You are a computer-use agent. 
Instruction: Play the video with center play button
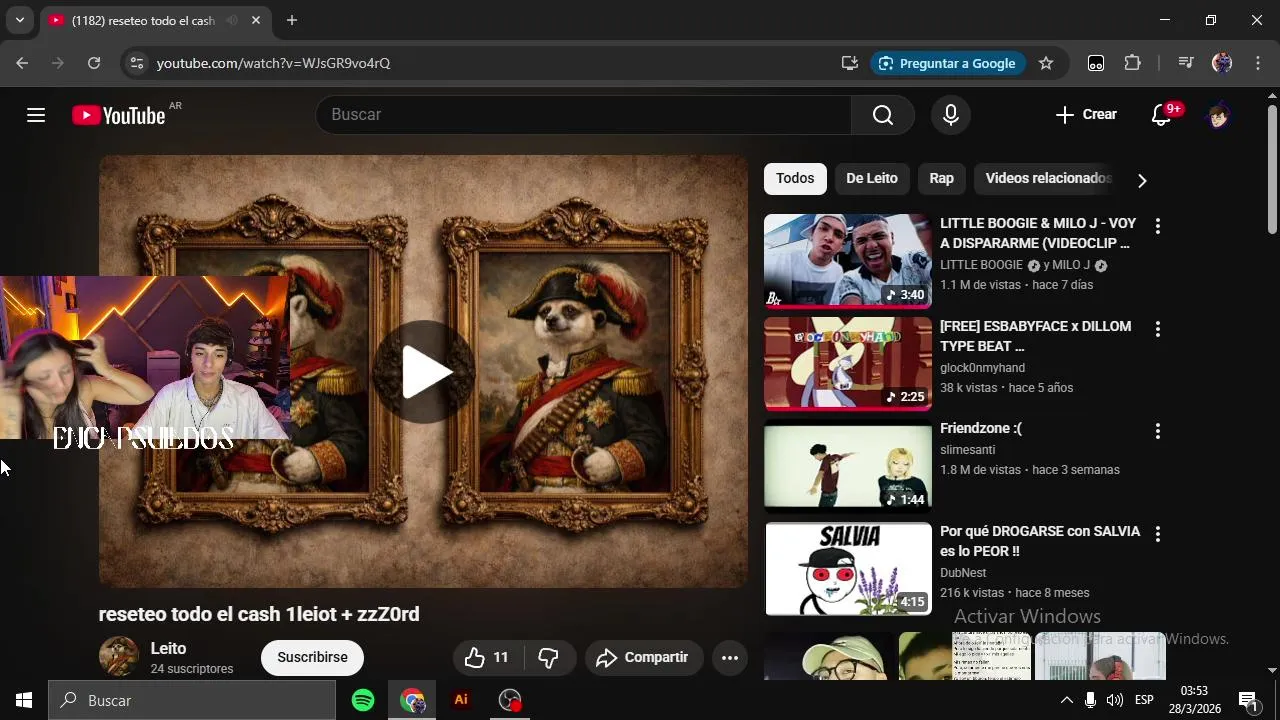coord(424,372)
